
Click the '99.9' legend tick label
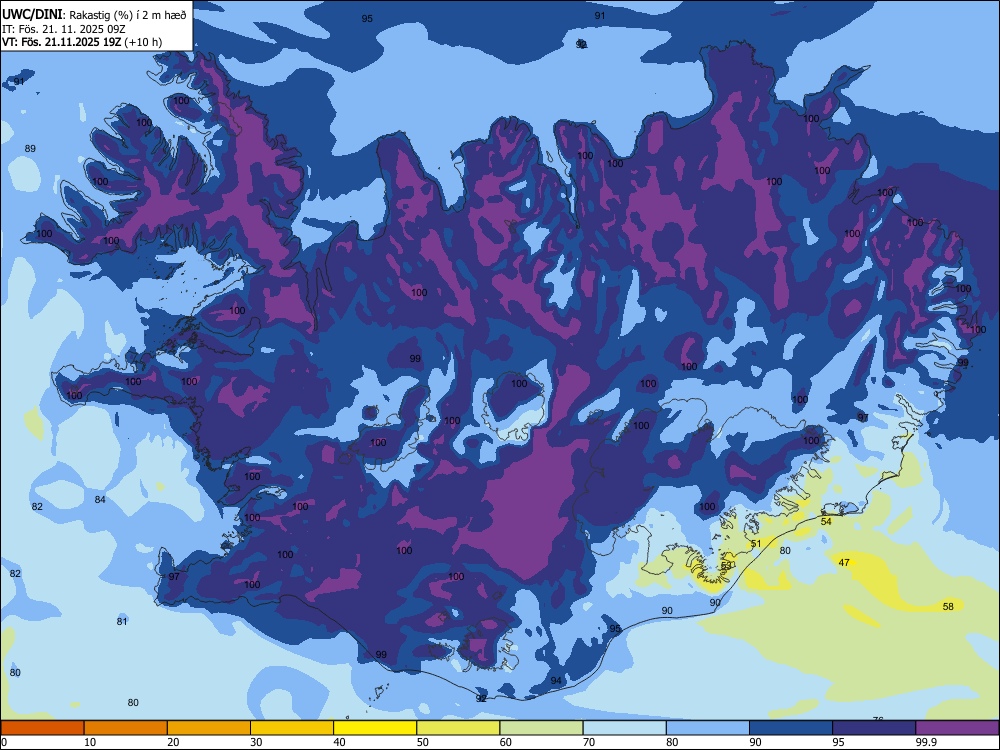[x=925, y=742]
